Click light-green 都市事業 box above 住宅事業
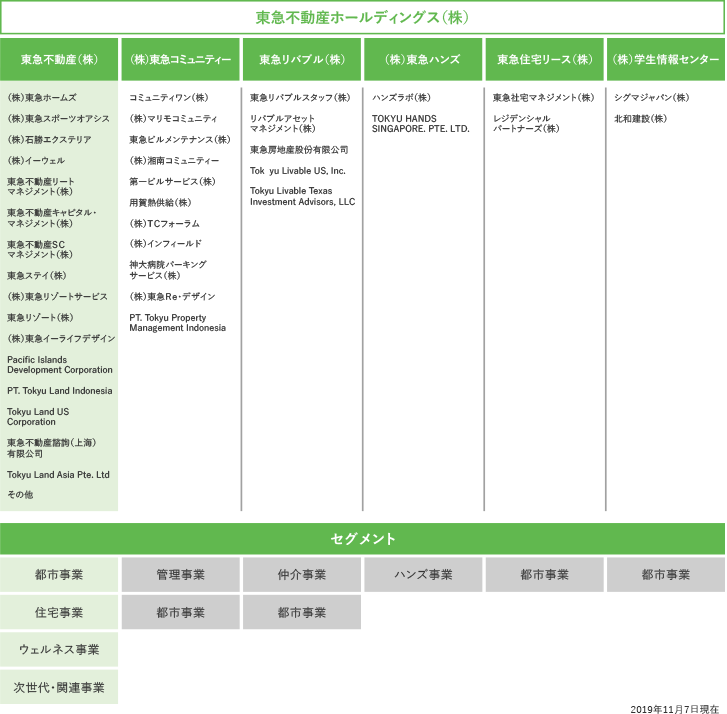Viewport: 727px width, 714px height. point(59,575)
